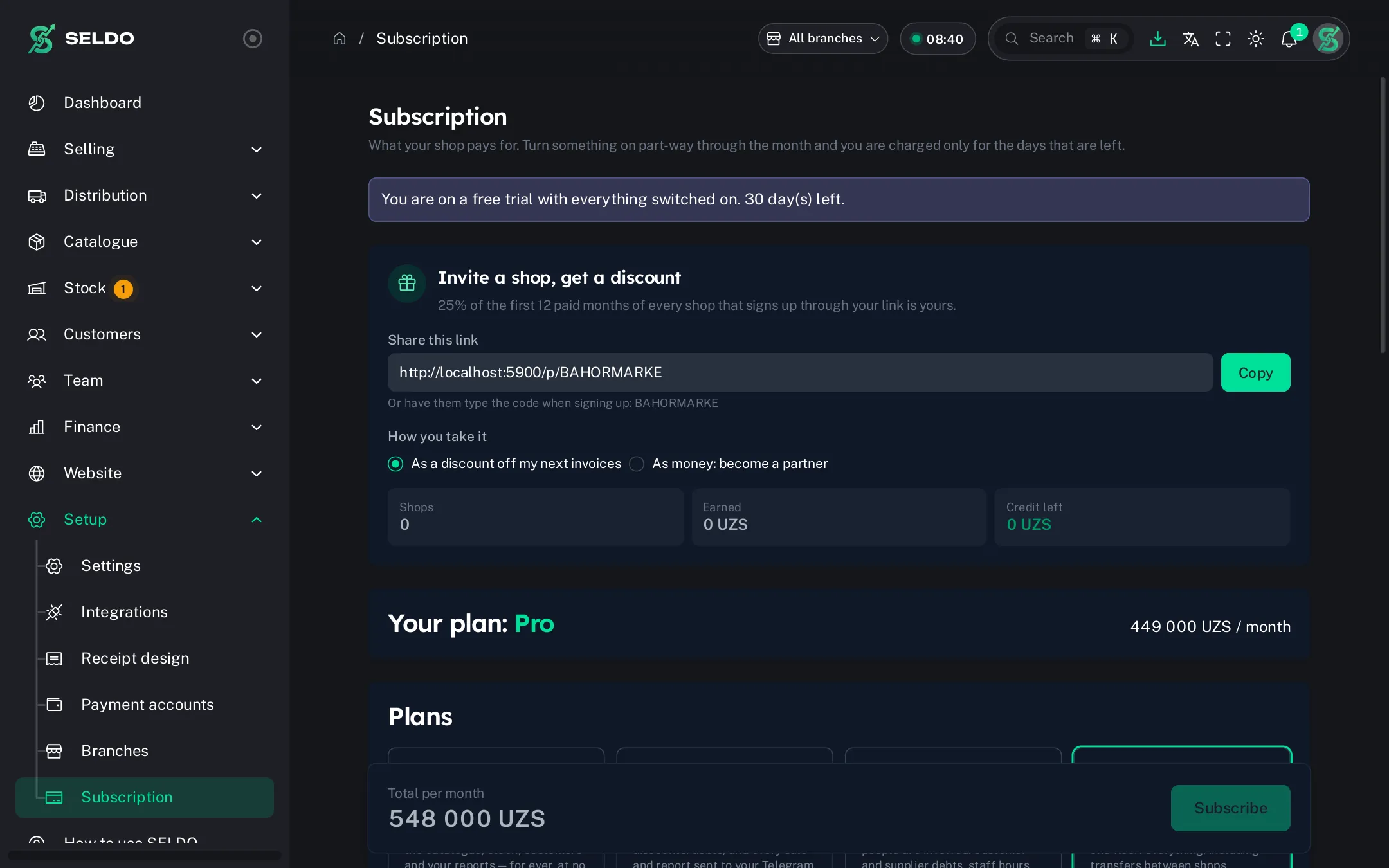Click the SELDO logo icon

click(41, 39)
